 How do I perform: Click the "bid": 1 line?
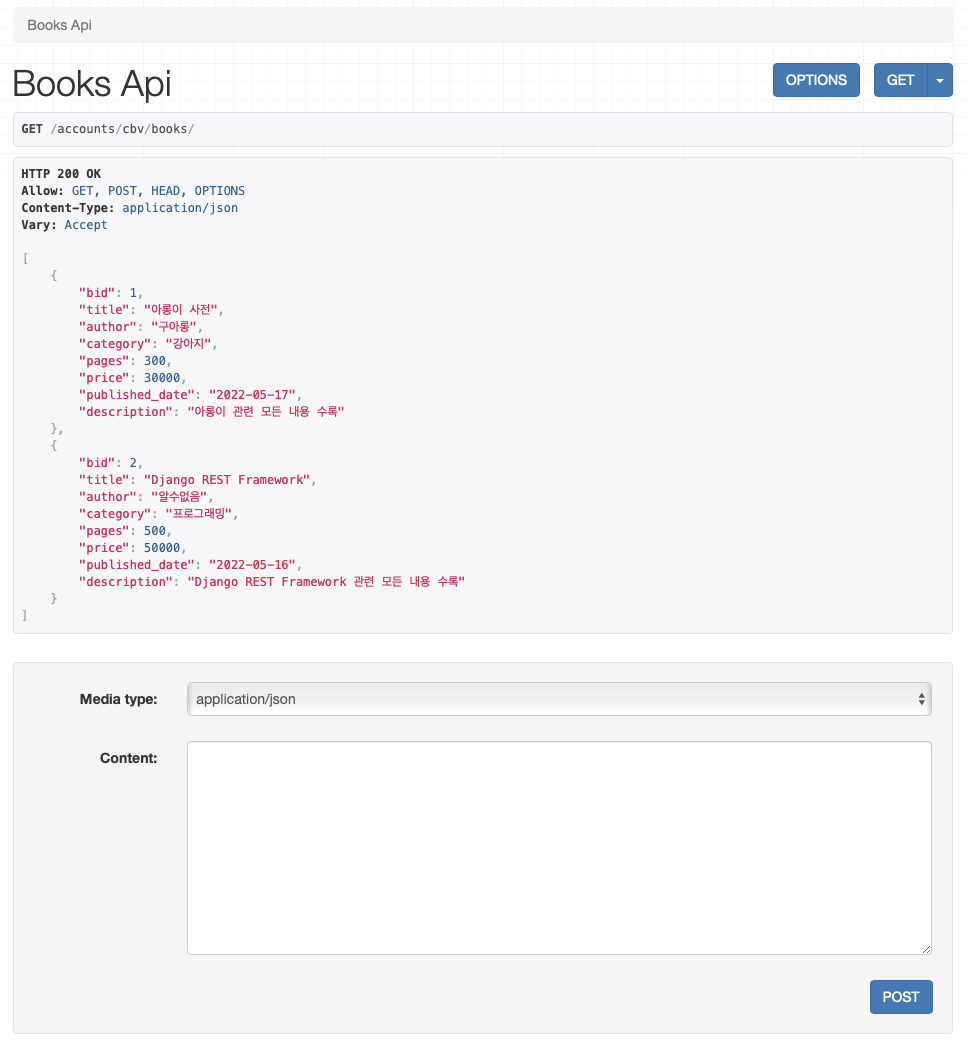[x=111, y=293]
